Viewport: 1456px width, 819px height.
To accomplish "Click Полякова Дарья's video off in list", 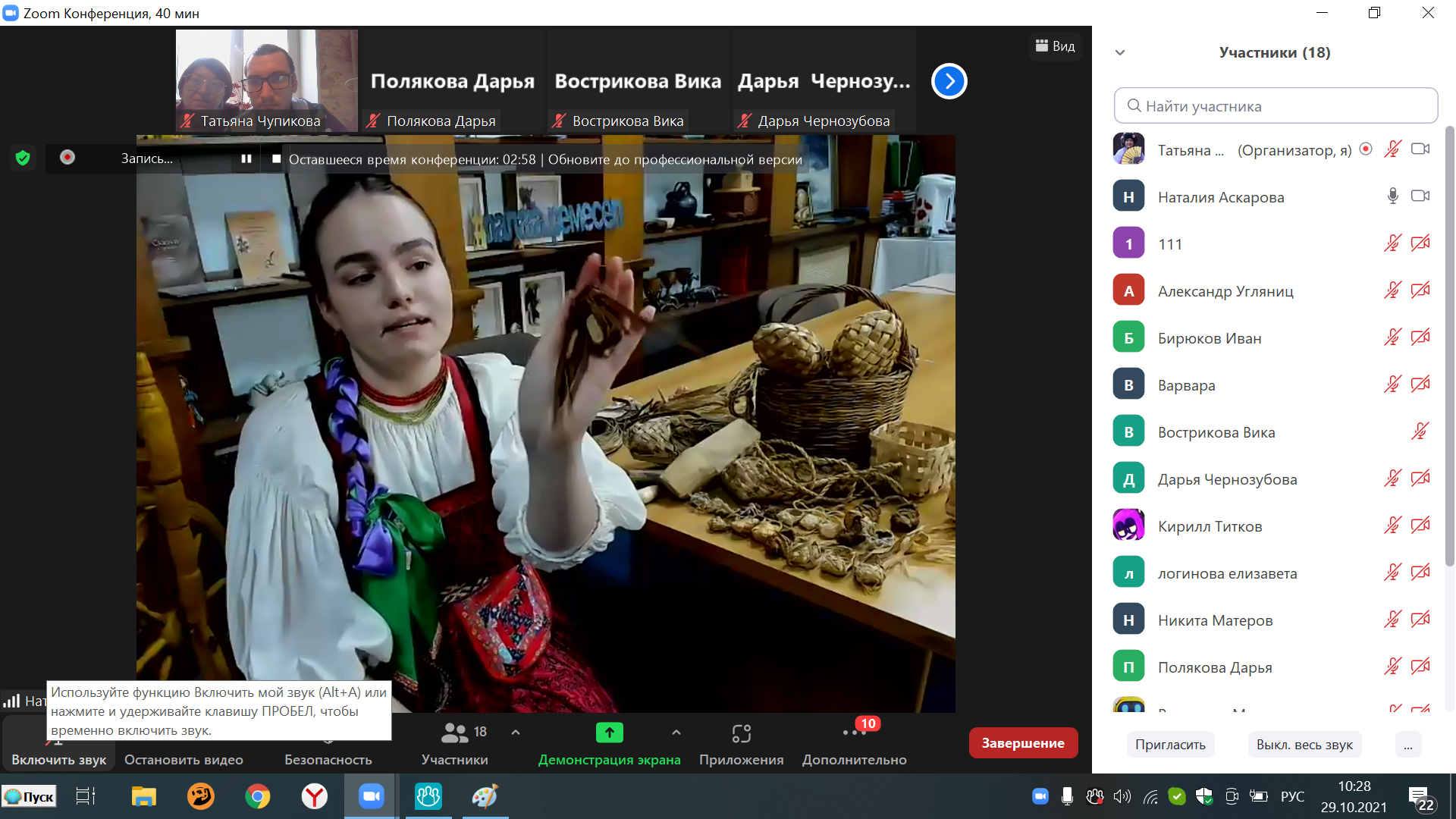I will click(x=1420, y=667).
